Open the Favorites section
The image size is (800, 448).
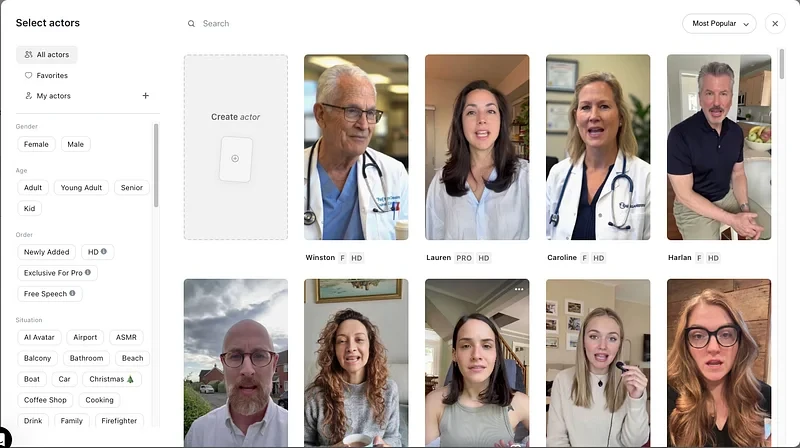click(46, 76)
